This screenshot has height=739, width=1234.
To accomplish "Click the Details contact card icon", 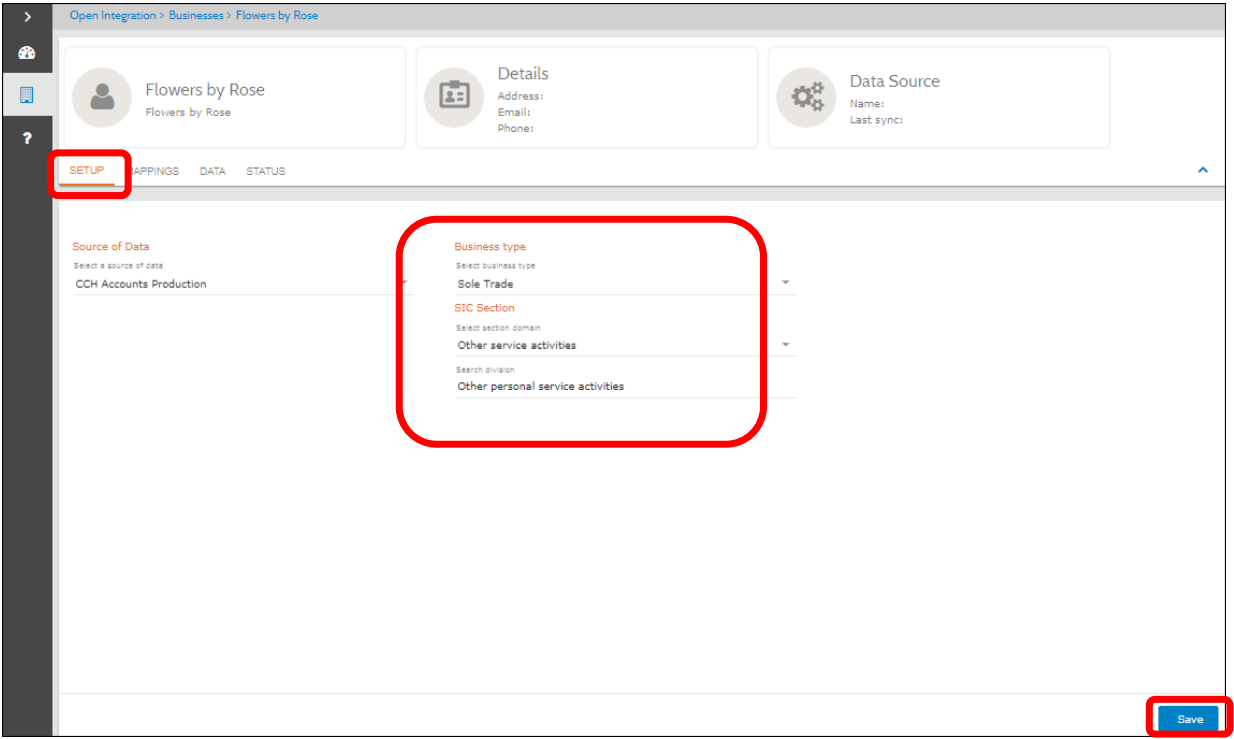I will [x=454, y=97].
